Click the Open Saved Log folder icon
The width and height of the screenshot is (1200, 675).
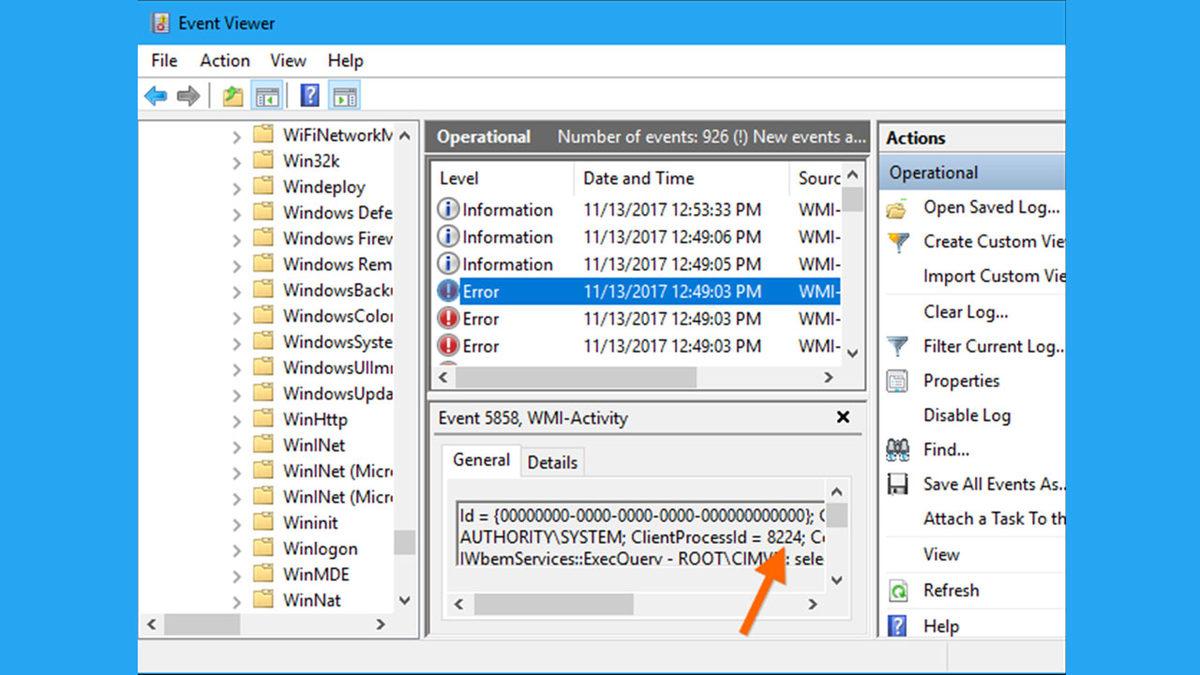[898, 207]
